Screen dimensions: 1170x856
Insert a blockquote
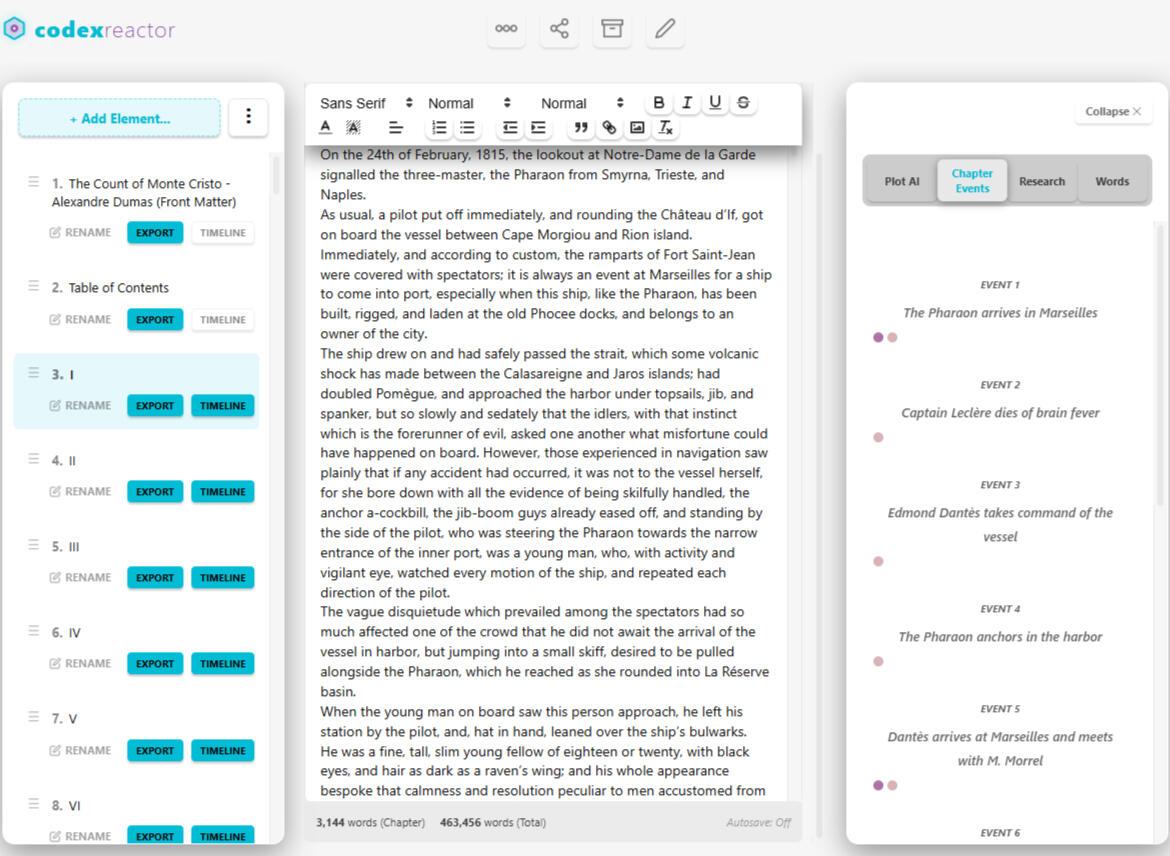click(x=581, y=128)
